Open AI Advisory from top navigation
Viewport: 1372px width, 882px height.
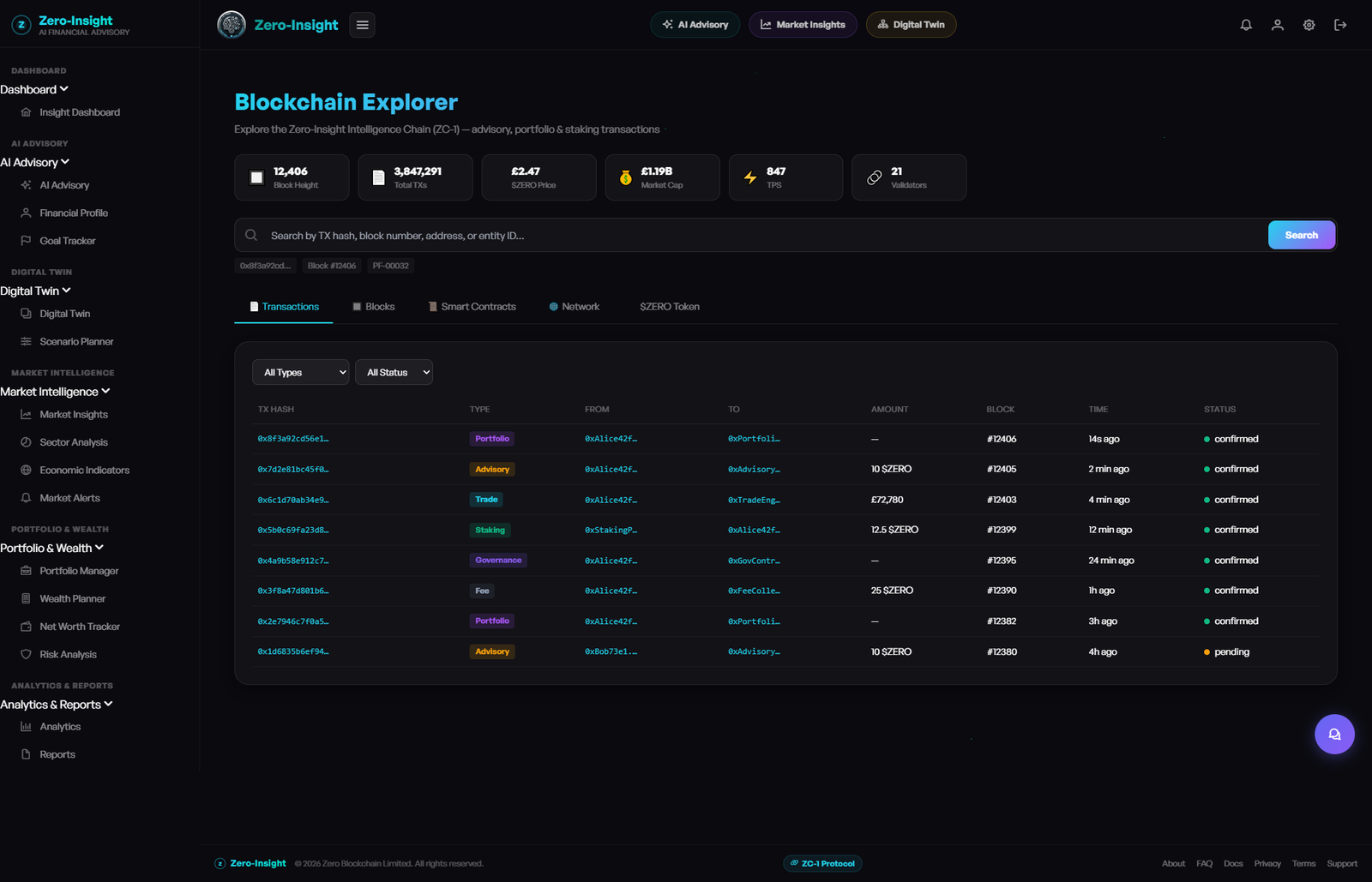coord(695,25)
